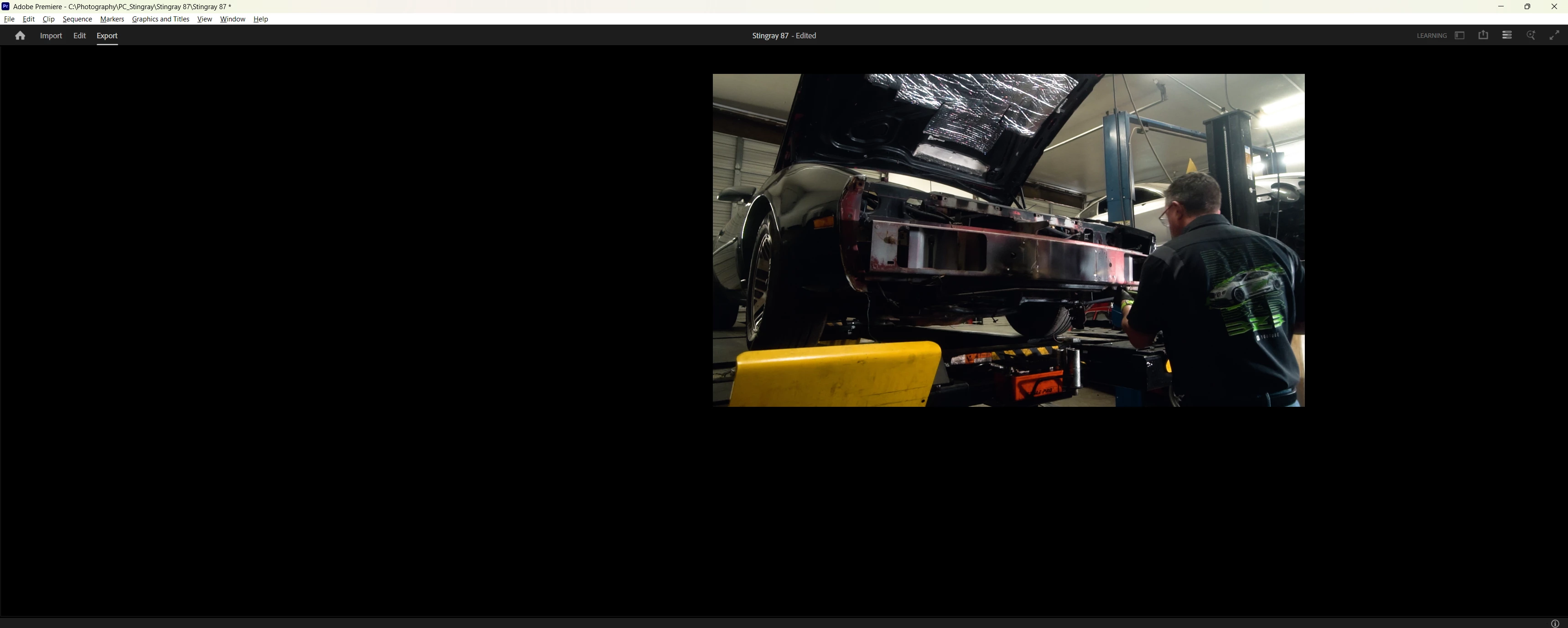This screenshot has width=1568, height=628.
Task: Open the Workspaces panel icon
Action: 1459,35
